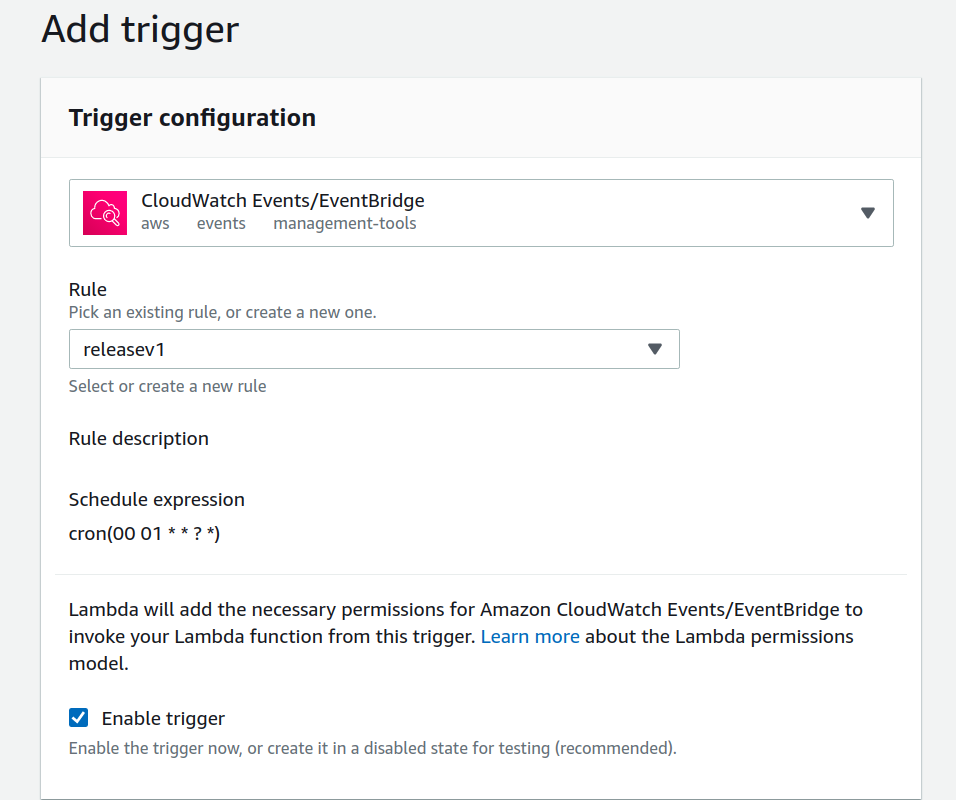This screenshot has width=956, height=800.
Task: Click the Add trigger page heading
Action: pyautogui.click(x=139, y=30)
